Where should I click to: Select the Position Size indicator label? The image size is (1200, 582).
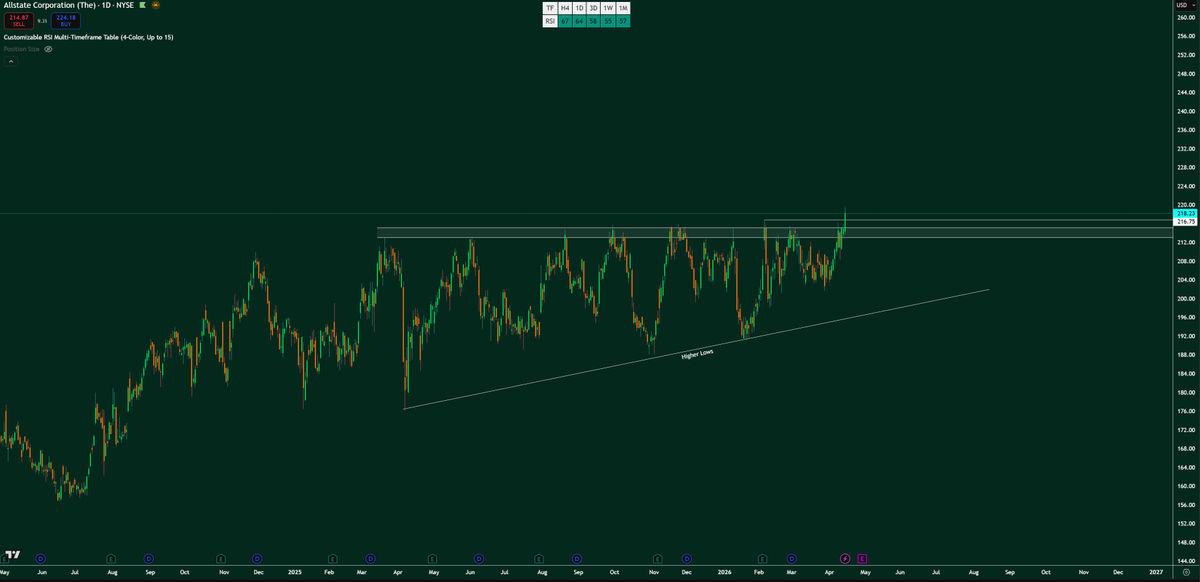pyautogui.click(x=21, y=49)
